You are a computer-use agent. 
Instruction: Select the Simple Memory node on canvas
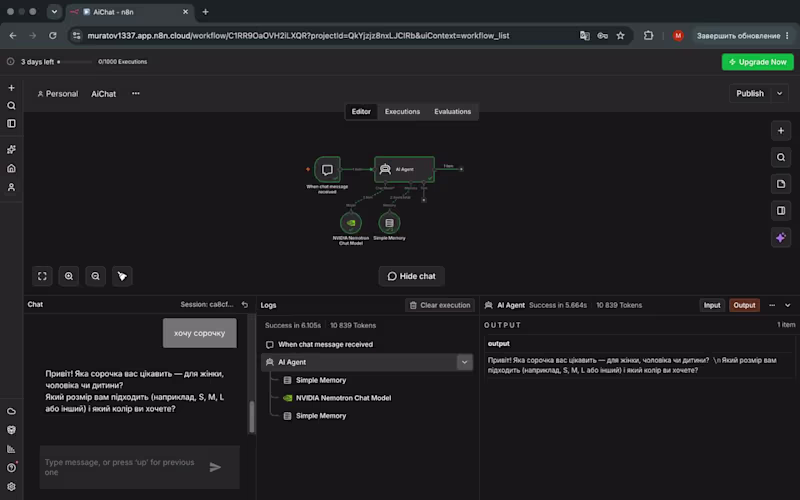(x=389, y=223)
